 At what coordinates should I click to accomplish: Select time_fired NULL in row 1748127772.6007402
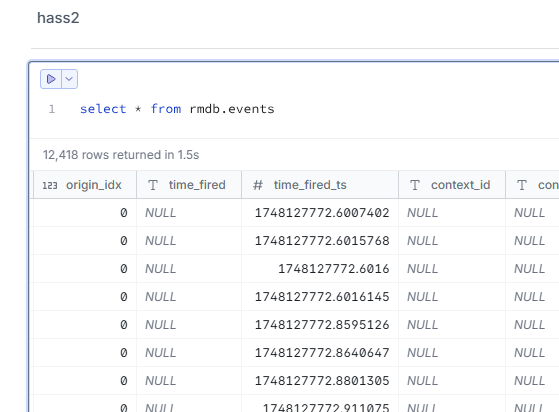(189, 213)
